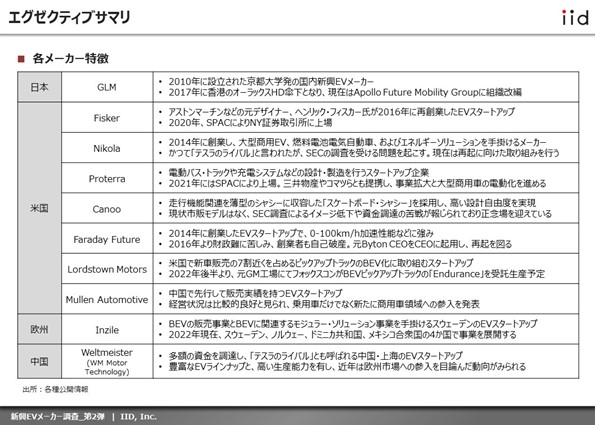Click the 中国で先行して販売実績 line
595x425 pixels.
click(x=255, y=293)
